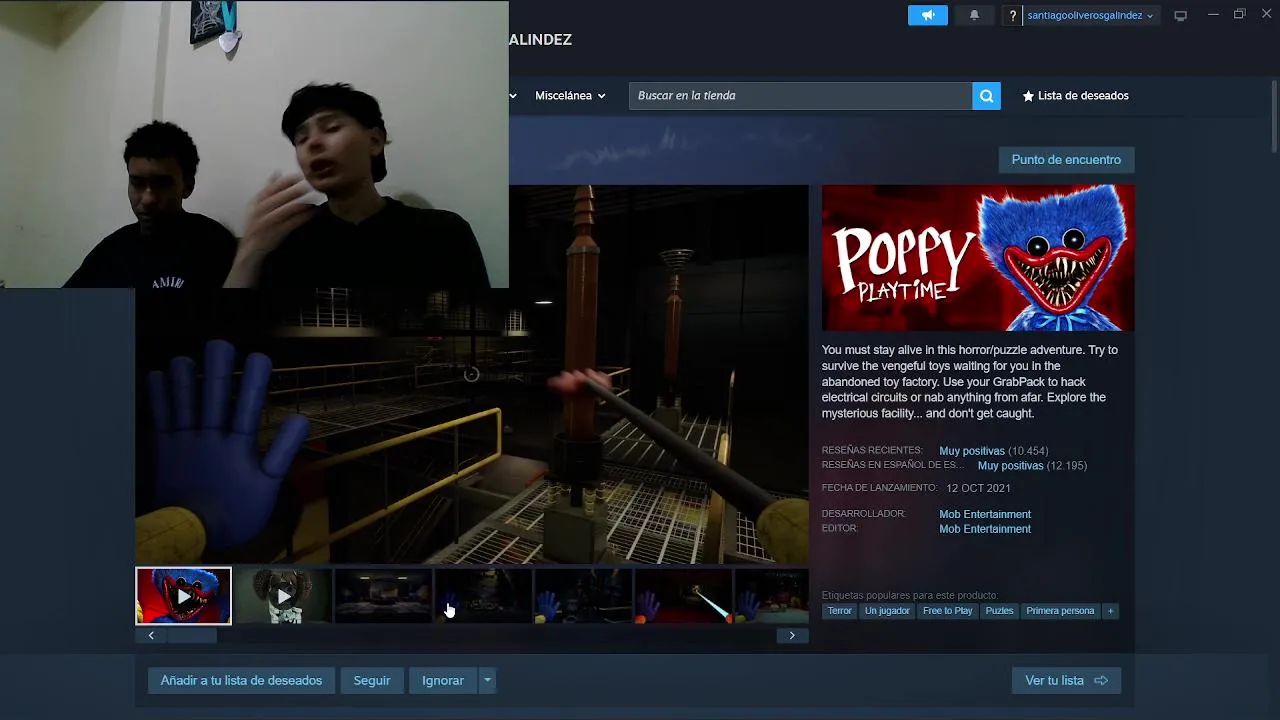Click the monitor Big Picture icon
Viewport: 1280px width, 720px height.
(x=1180, y=15)
